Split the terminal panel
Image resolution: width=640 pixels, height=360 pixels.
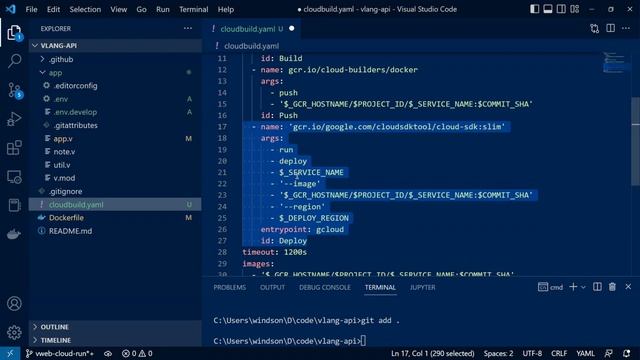(597, 287)
